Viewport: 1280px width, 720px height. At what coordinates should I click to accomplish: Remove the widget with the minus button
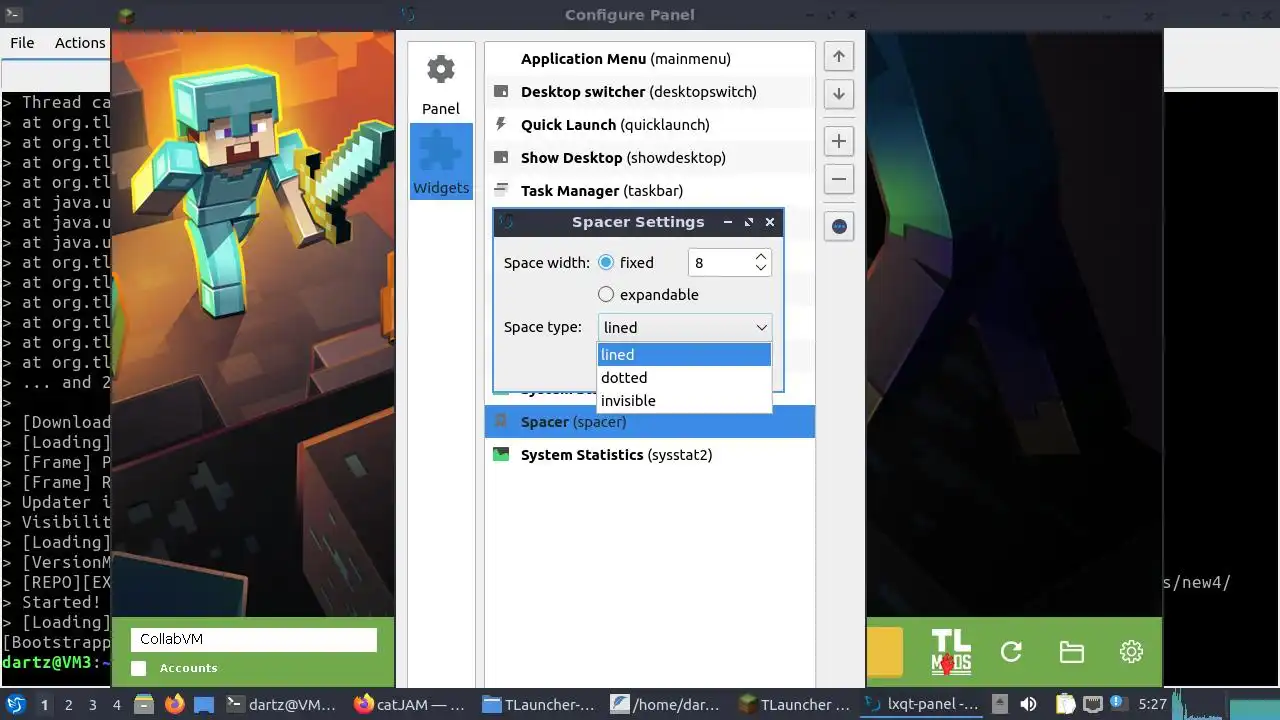coord(839,179)
